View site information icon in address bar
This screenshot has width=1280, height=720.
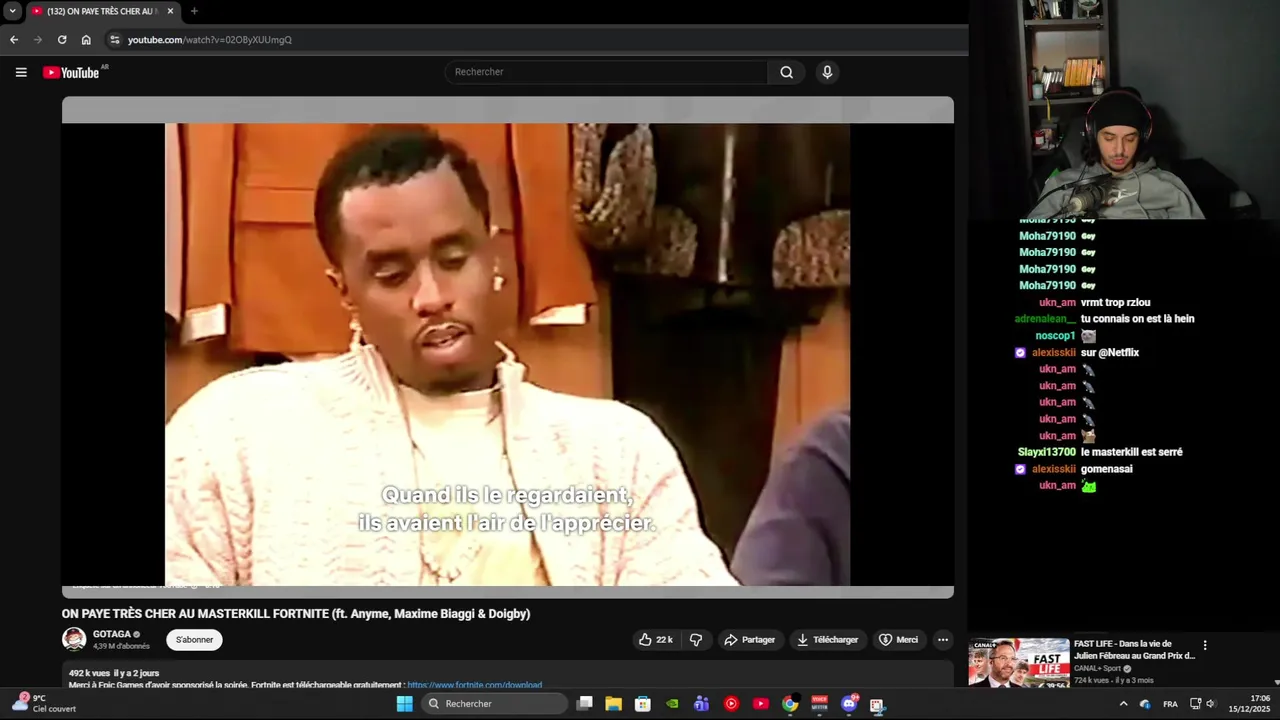(x=115, y=40)
